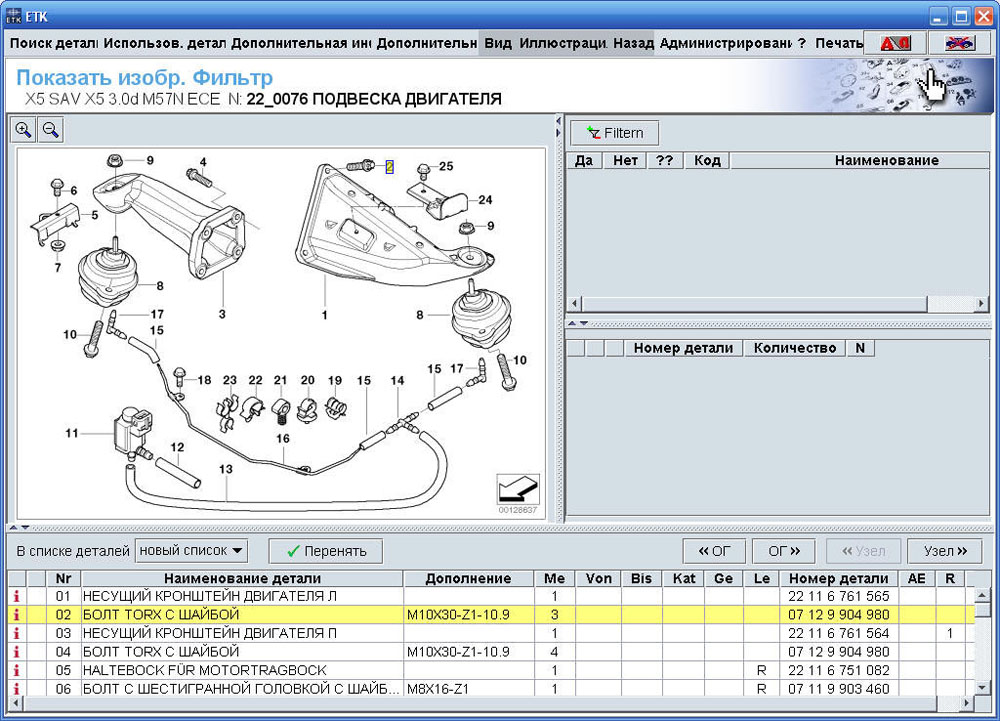1000x721 pixels.
Task: Click info icon for row 05
Action: pyautogui.click(x=16, y=670)
